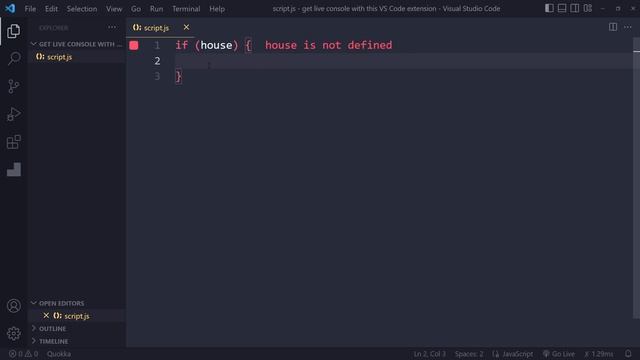640x360 pixels.
Task: Close the script.js editor tab
Action: pyautogui.click(x=186, y=27)
